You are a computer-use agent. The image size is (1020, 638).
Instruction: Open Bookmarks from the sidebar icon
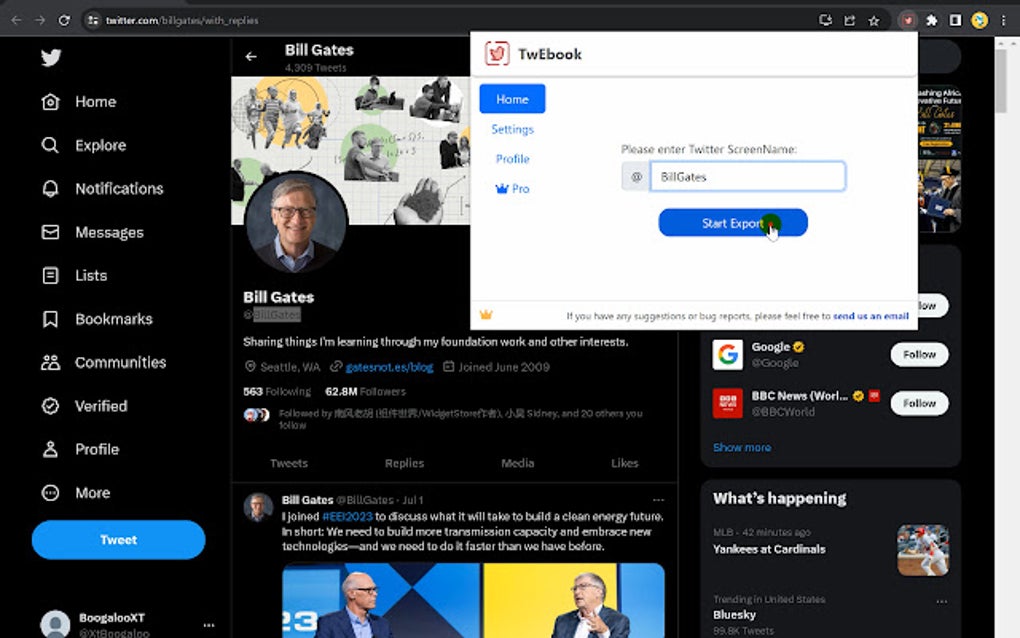(x=50, y=318)
